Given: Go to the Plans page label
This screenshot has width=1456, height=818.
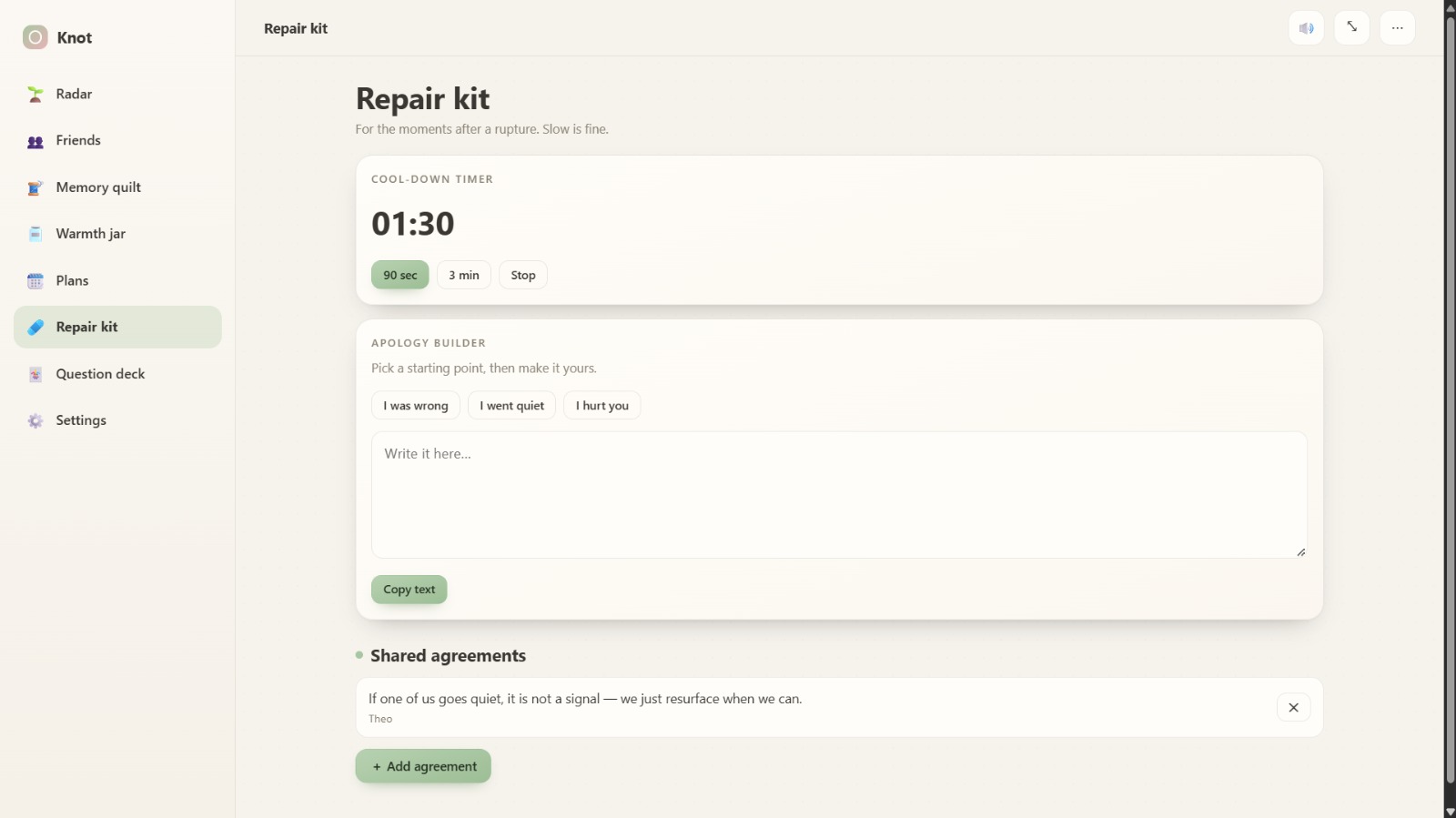Looking at the screenshot, I should point(72,280).
